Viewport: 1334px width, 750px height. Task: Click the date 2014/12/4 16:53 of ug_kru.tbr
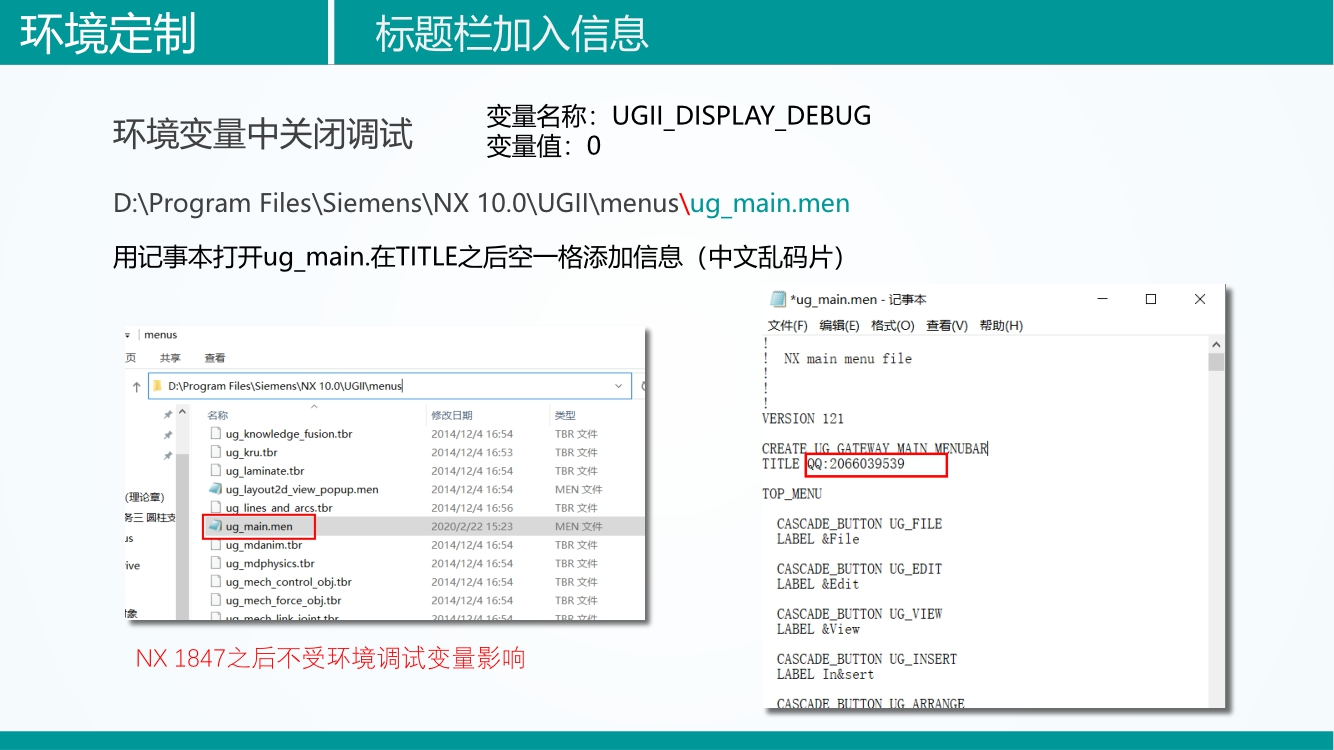point(472,452)
